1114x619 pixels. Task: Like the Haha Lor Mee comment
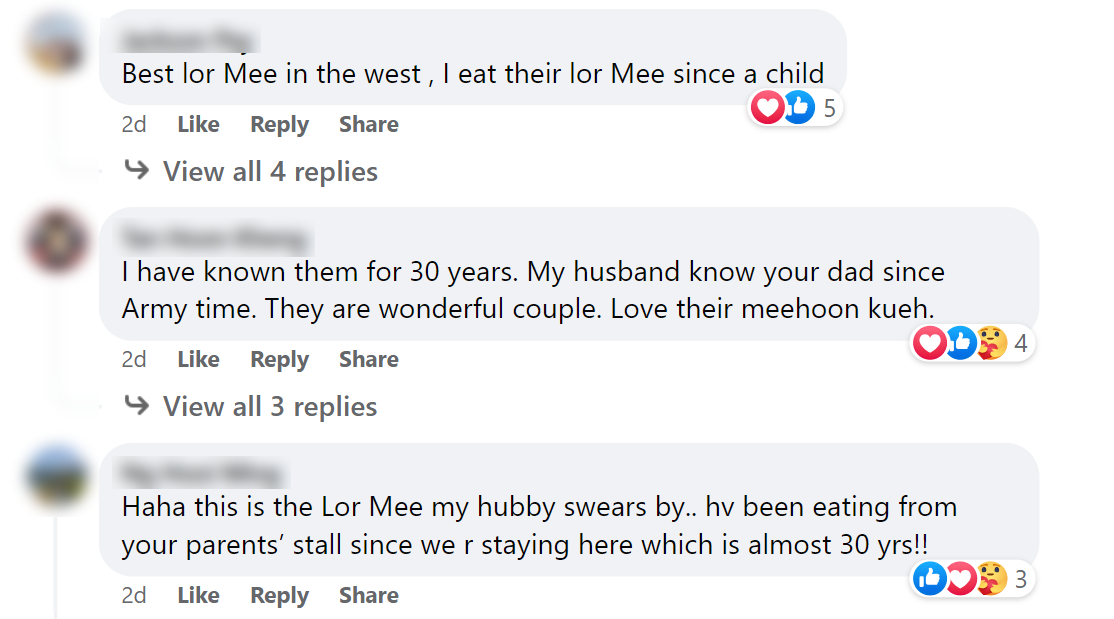click(x=198, y=596)
